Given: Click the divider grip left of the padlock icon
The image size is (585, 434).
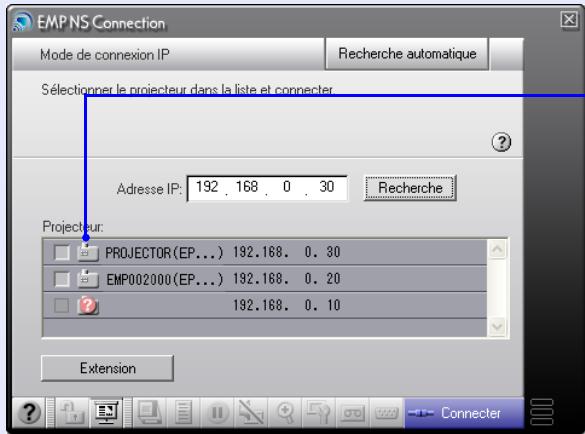Looking at the screenshot, I should coord(50,413).
